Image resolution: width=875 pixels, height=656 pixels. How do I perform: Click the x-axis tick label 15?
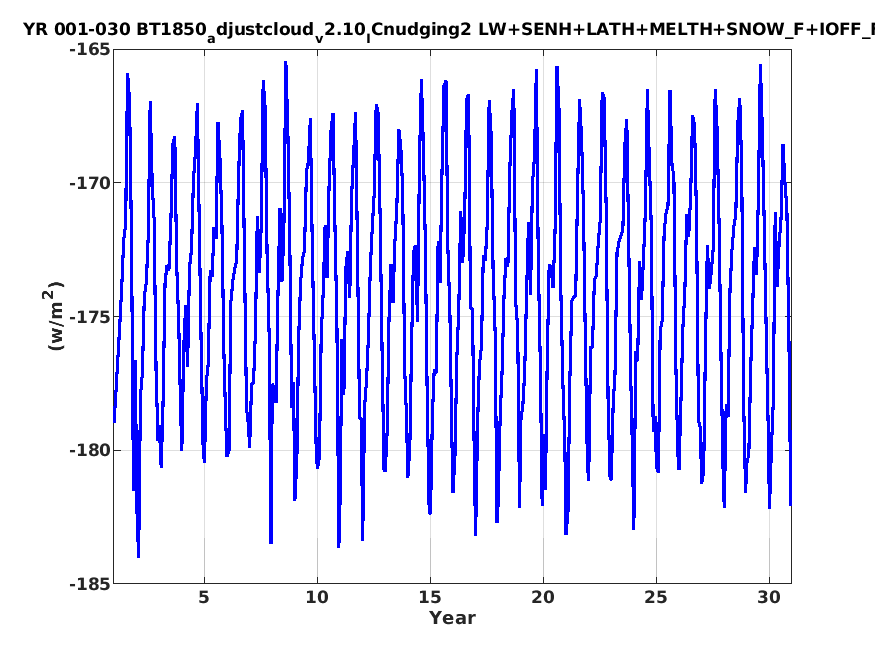(x=430, y=597)
